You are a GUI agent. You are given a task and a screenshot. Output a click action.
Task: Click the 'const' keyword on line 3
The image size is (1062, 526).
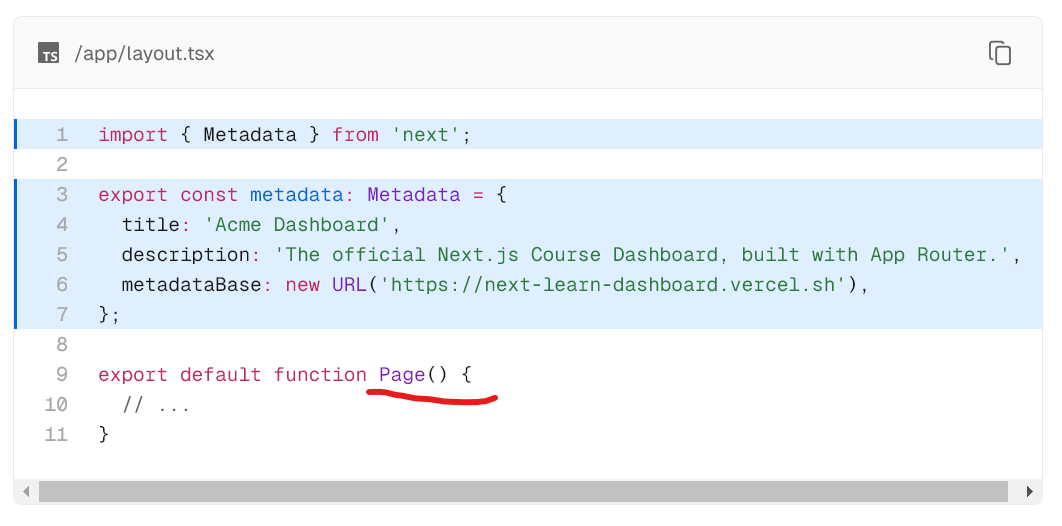pyautogui.click(x=209, y=195)
